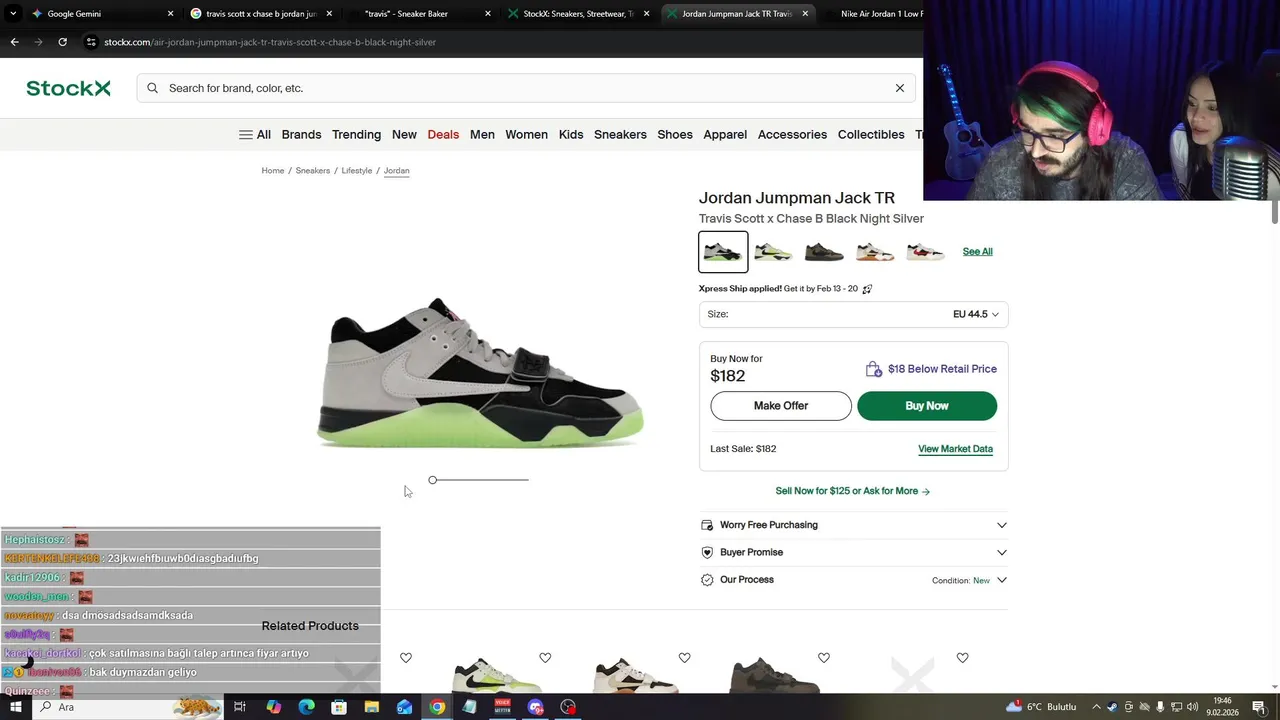The height and width of the screenshot is (720, 1280).
Task: Favorite the first related product heart
Action: (406, 658)
